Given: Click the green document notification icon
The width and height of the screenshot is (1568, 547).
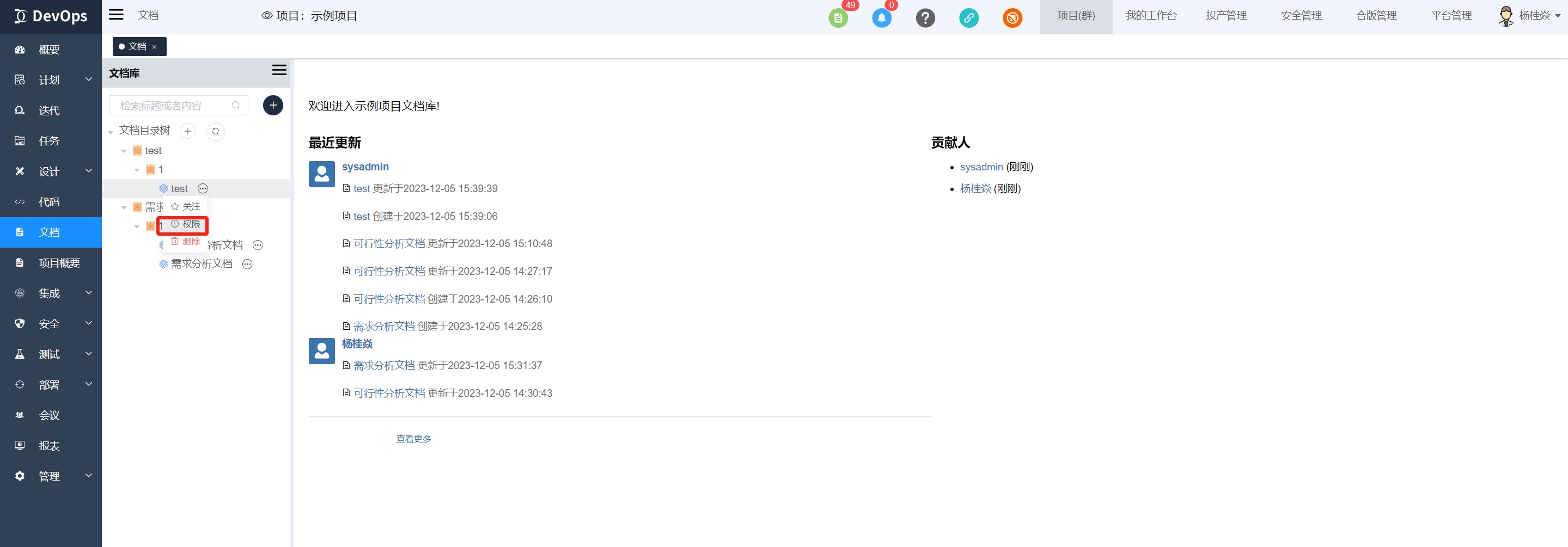Looking at the screenshot, I should 838,19.
